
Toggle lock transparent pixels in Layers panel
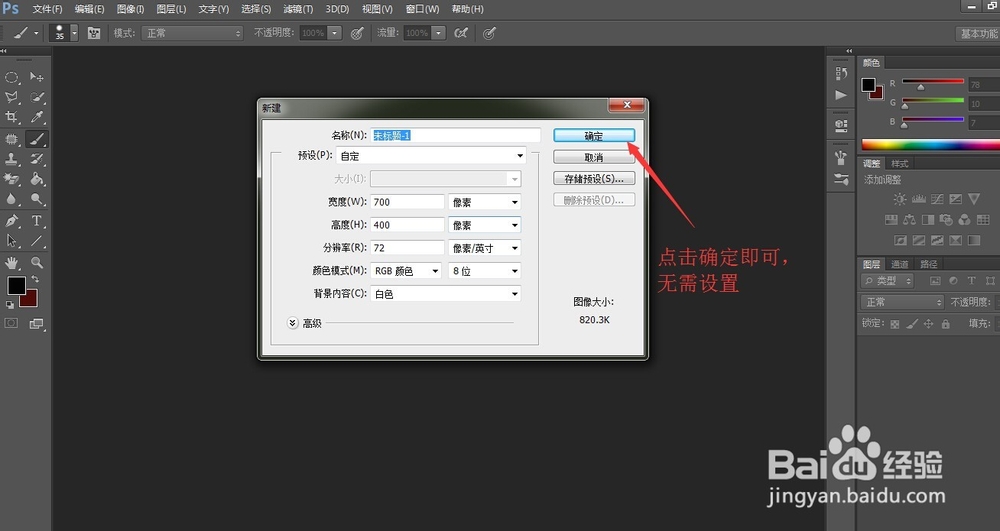click(895, 324)
